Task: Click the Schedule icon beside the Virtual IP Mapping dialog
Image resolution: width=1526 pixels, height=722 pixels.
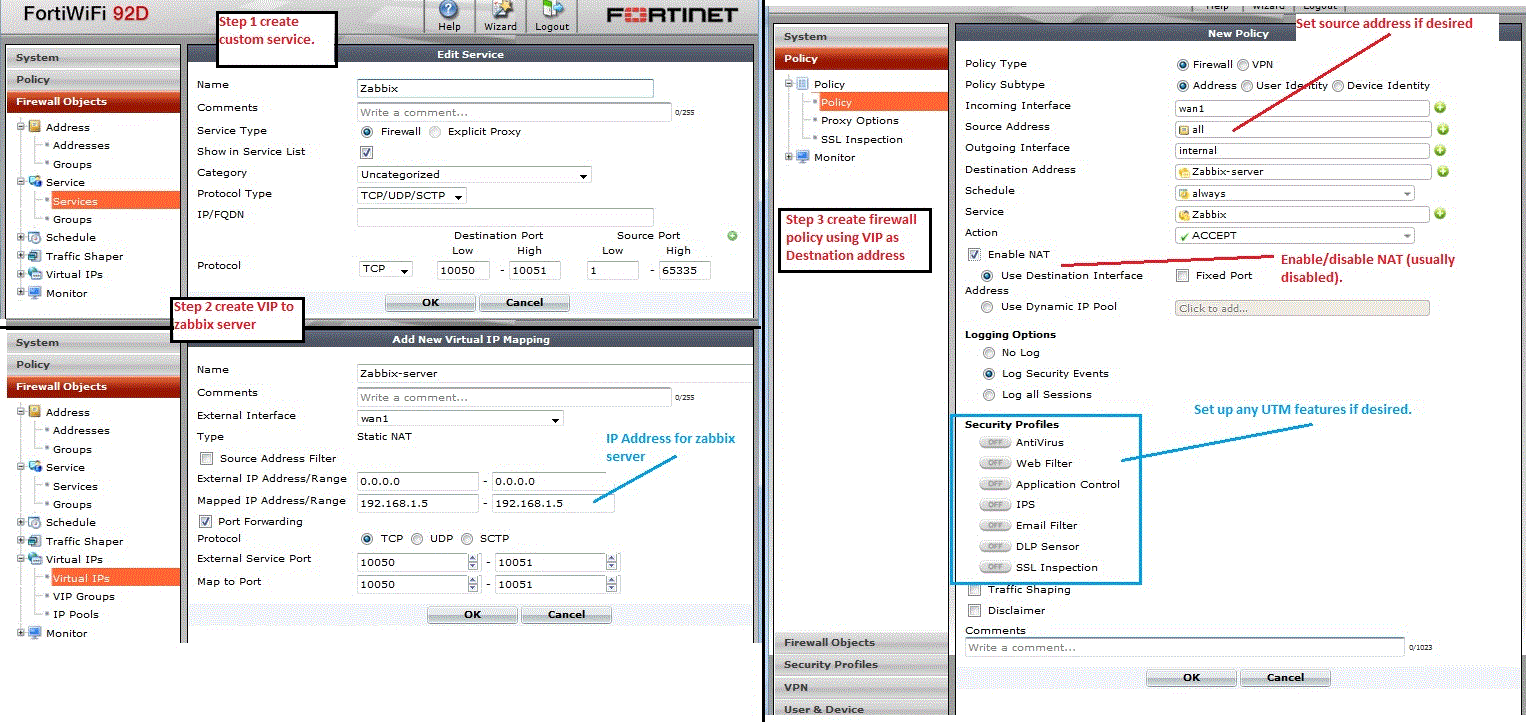Action: (35, 522)
